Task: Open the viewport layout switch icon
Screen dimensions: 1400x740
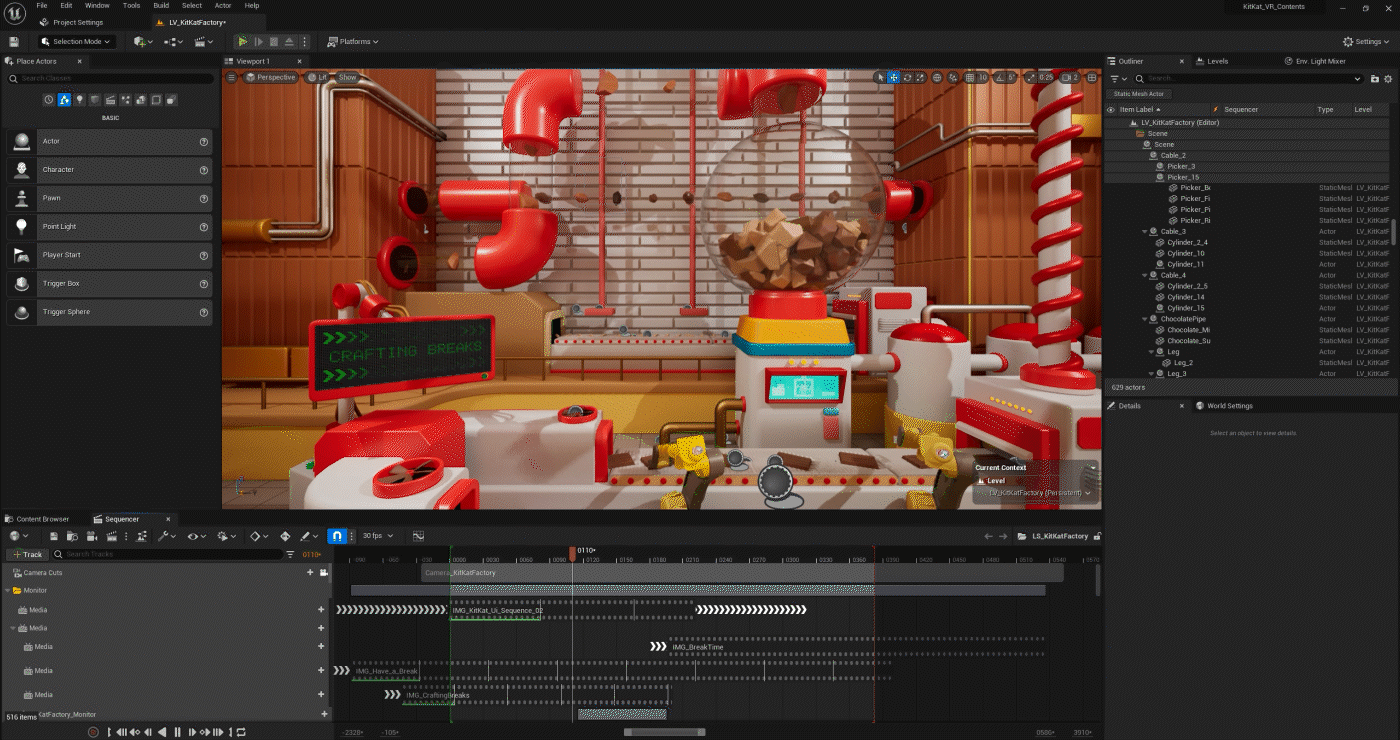Action: 1093,77
